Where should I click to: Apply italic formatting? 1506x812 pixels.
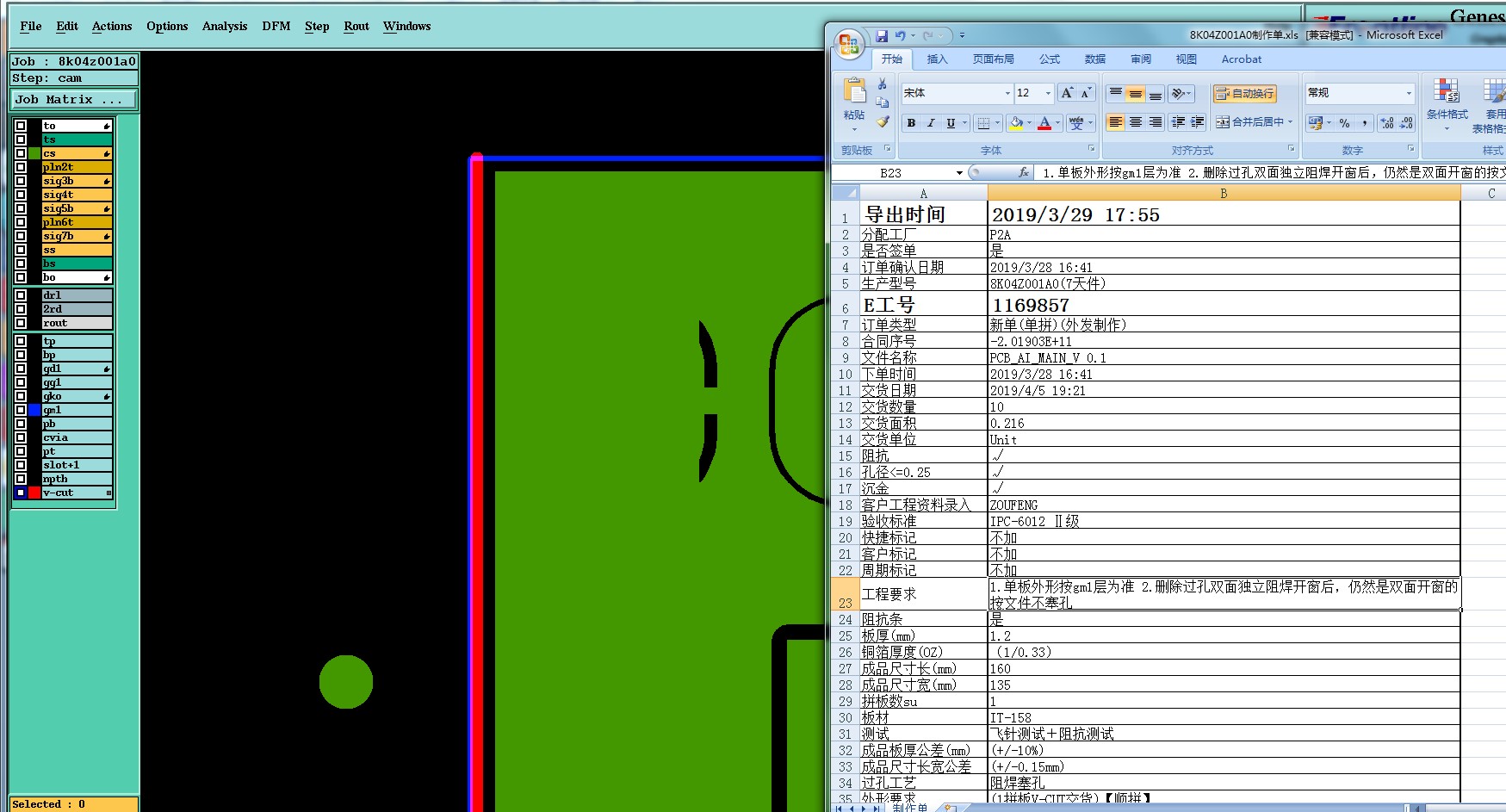click(x=931, y=123)
